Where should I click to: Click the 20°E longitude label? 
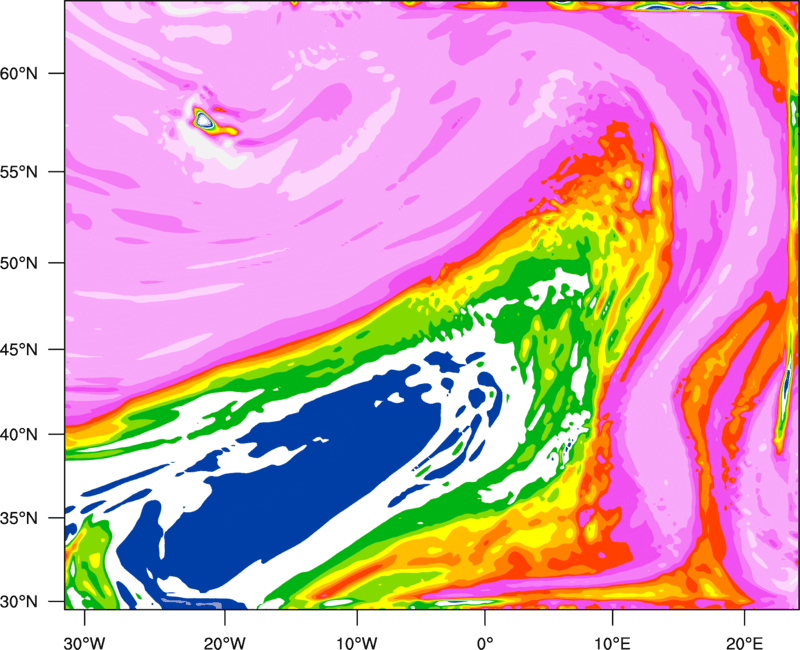coord(744,643)
